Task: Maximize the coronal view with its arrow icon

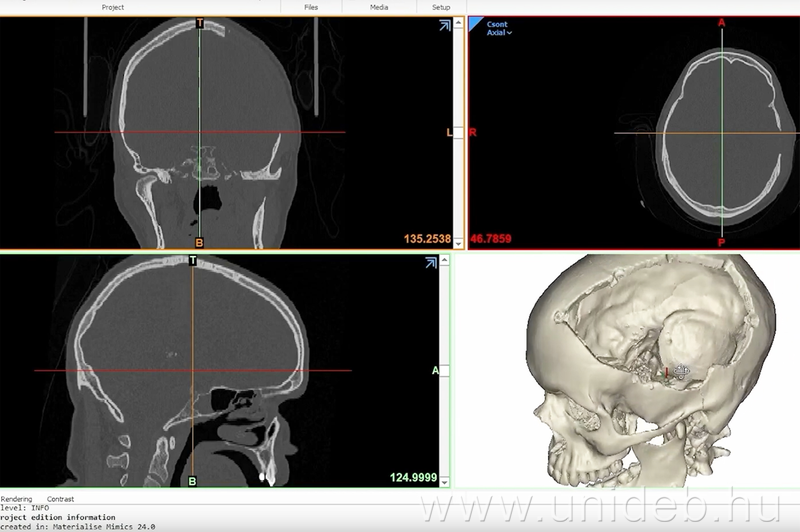Action: [443, 27]
